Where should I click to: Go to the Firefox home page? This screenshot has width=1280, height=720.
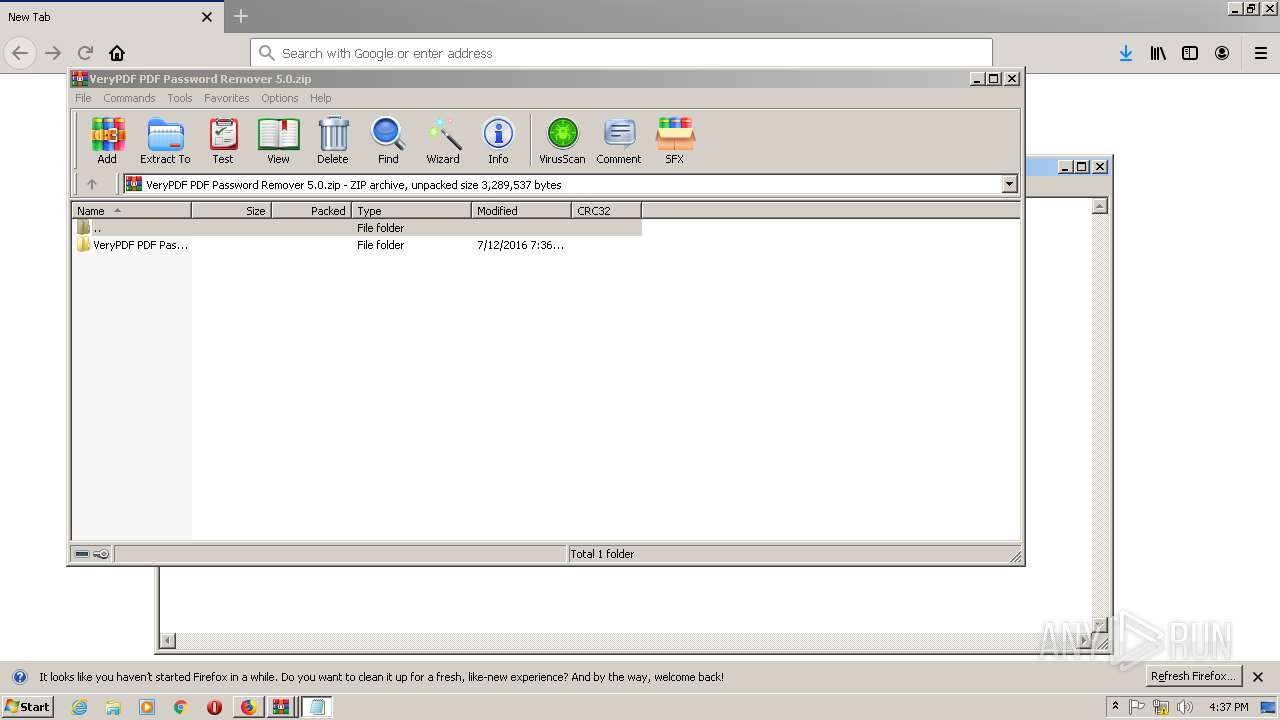click(x=117, y=53)
